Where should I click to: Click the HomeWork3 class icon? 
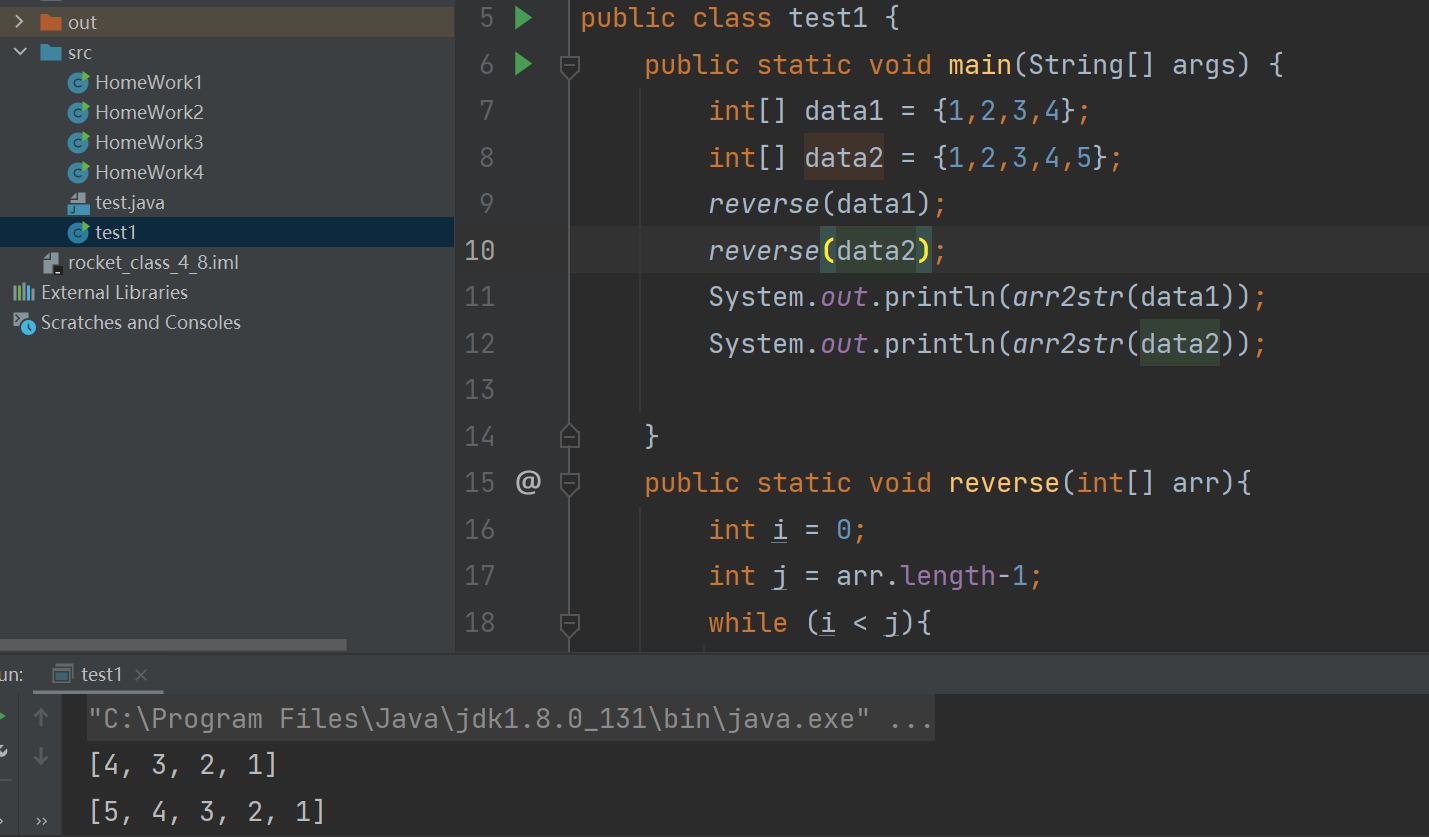tap(79, 142)
